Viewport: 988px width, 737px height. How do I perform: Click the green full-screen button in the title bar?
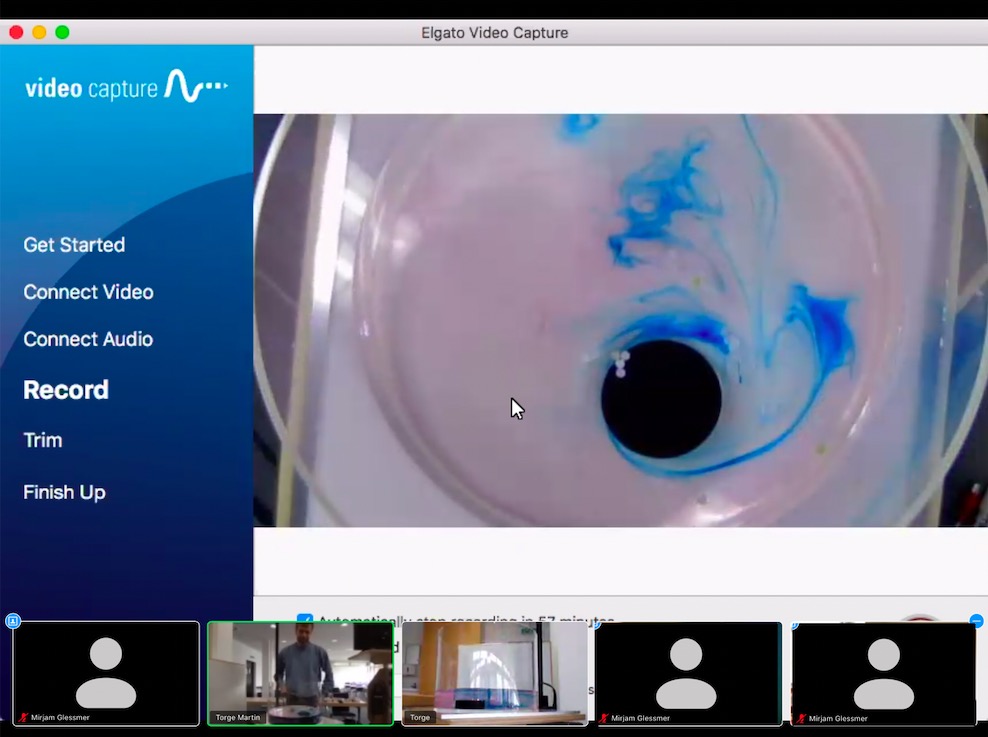[62, 33]
